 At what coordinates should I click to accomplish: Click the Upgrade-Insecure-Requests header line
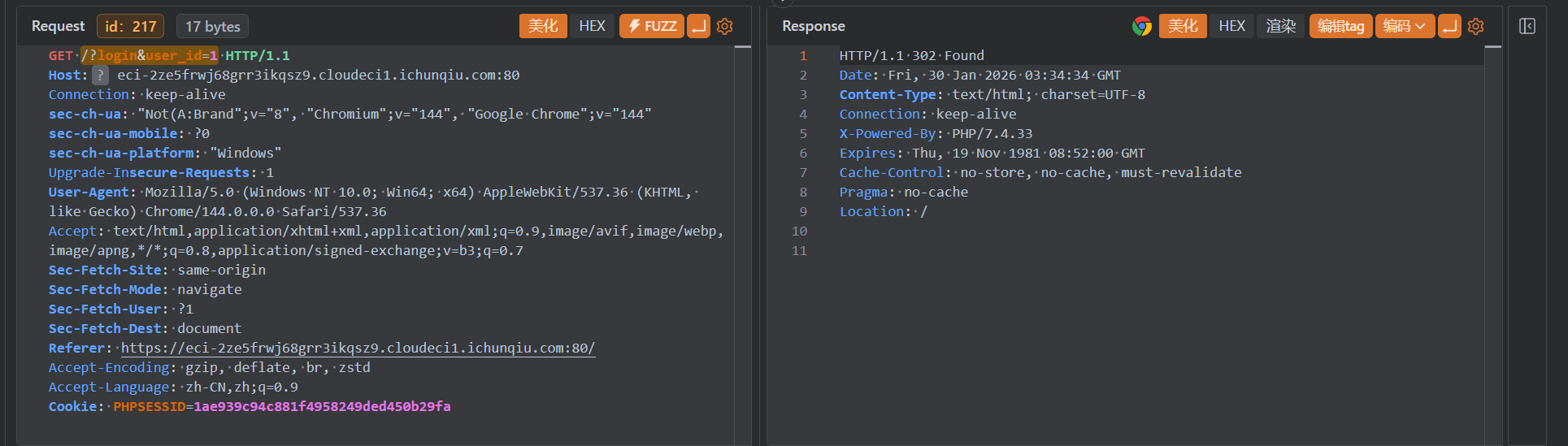[x=161, y=172]
